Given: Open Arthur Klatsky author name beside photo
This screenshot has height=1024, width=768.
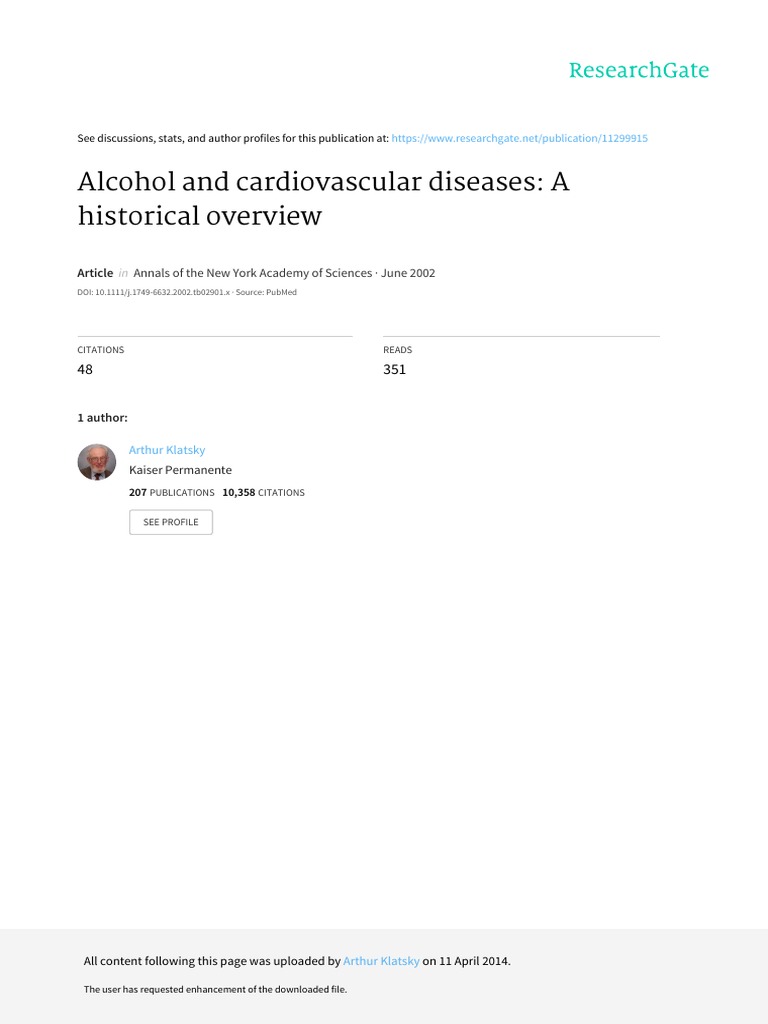Looking at the screenshot, I should pos(167,450).
